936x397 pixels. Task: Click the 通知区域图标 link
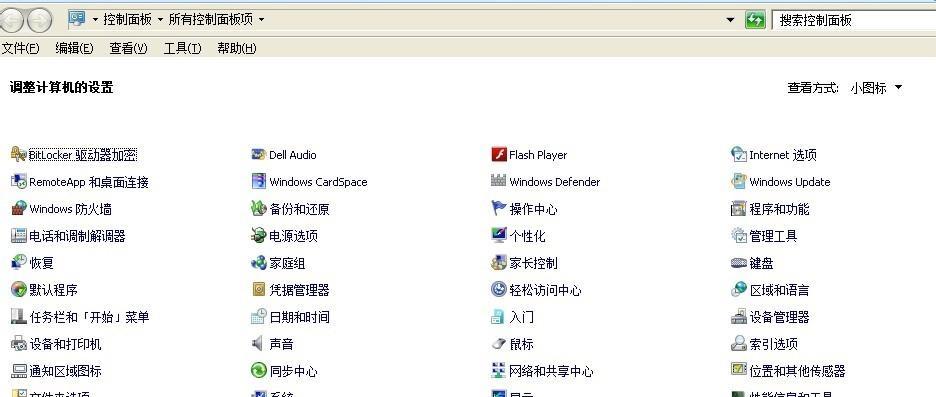[65, 371]
